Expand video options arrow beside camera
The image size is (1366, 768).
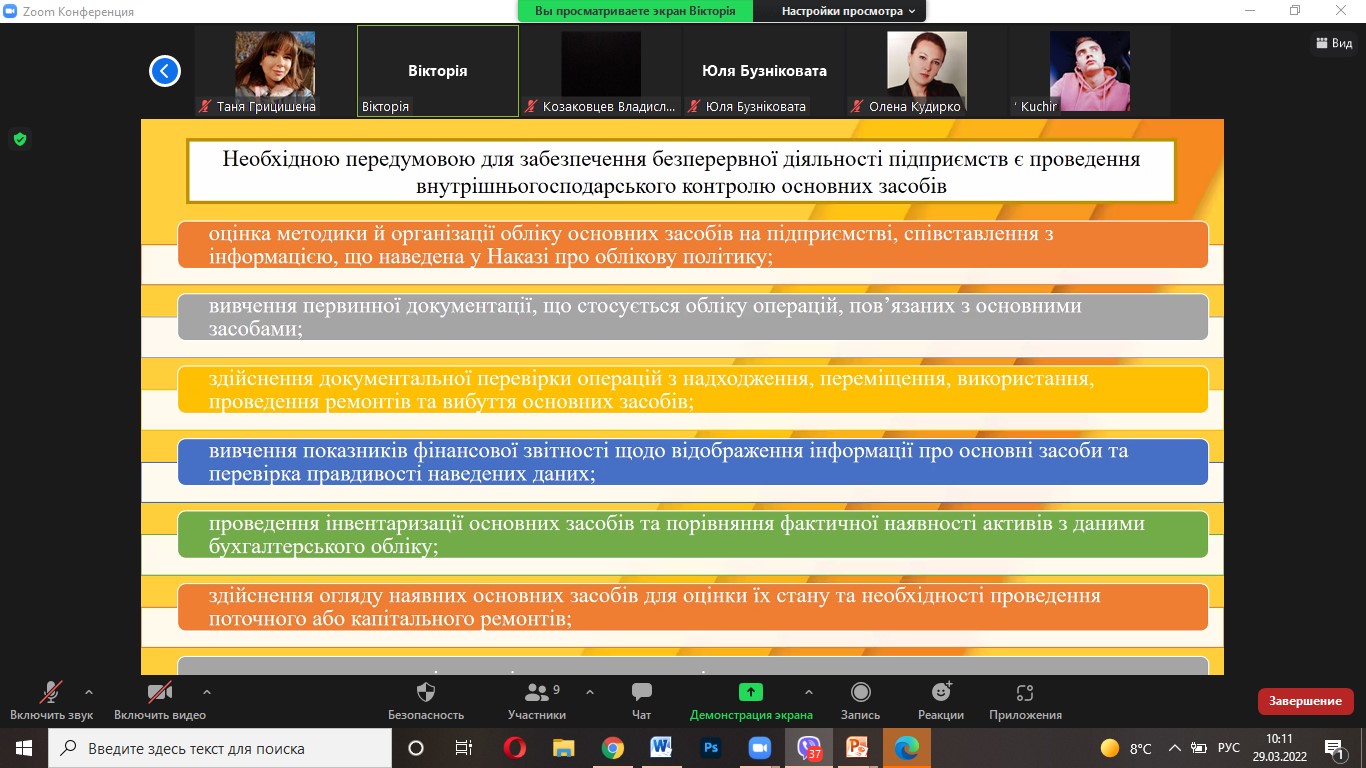pos(206,691)
